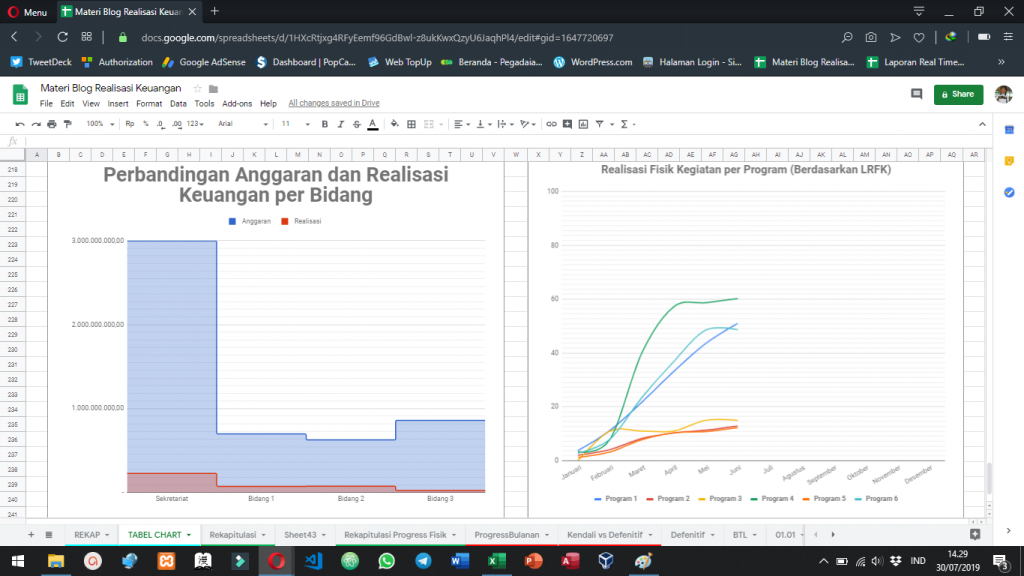Open the cell borders tool
The width and height of the screenshot is (1024, 576).
pyautogui.click(x=411, y=124)
